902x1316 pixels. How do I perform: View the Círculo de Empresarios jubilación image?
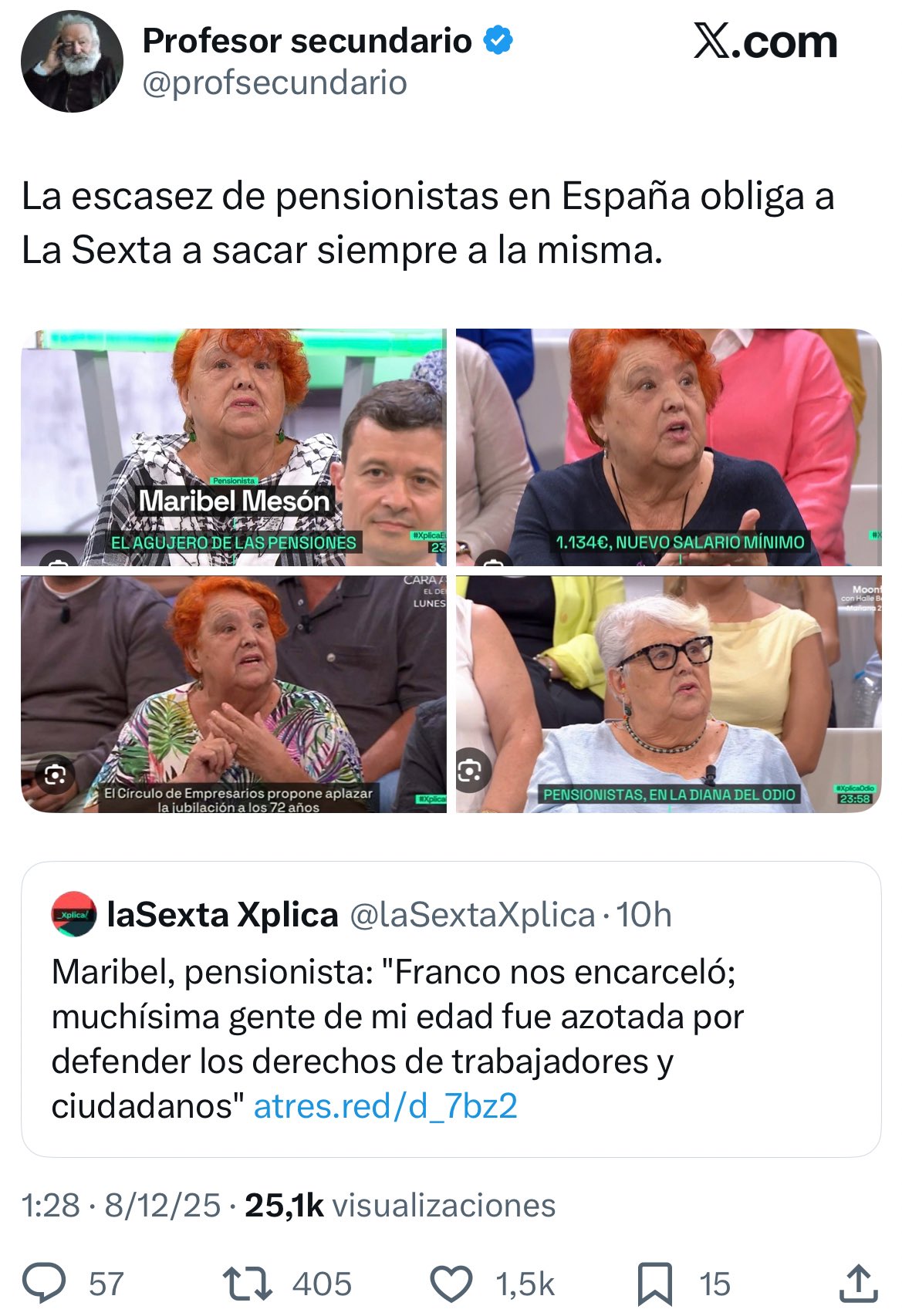(x=234, y=693)
